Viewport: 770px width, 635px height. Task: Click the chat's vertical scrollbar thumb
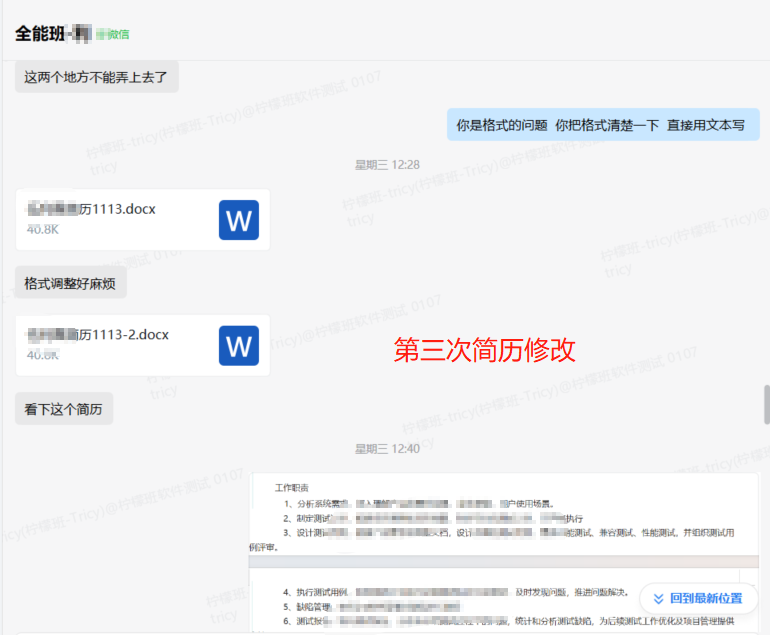(765, 404)
